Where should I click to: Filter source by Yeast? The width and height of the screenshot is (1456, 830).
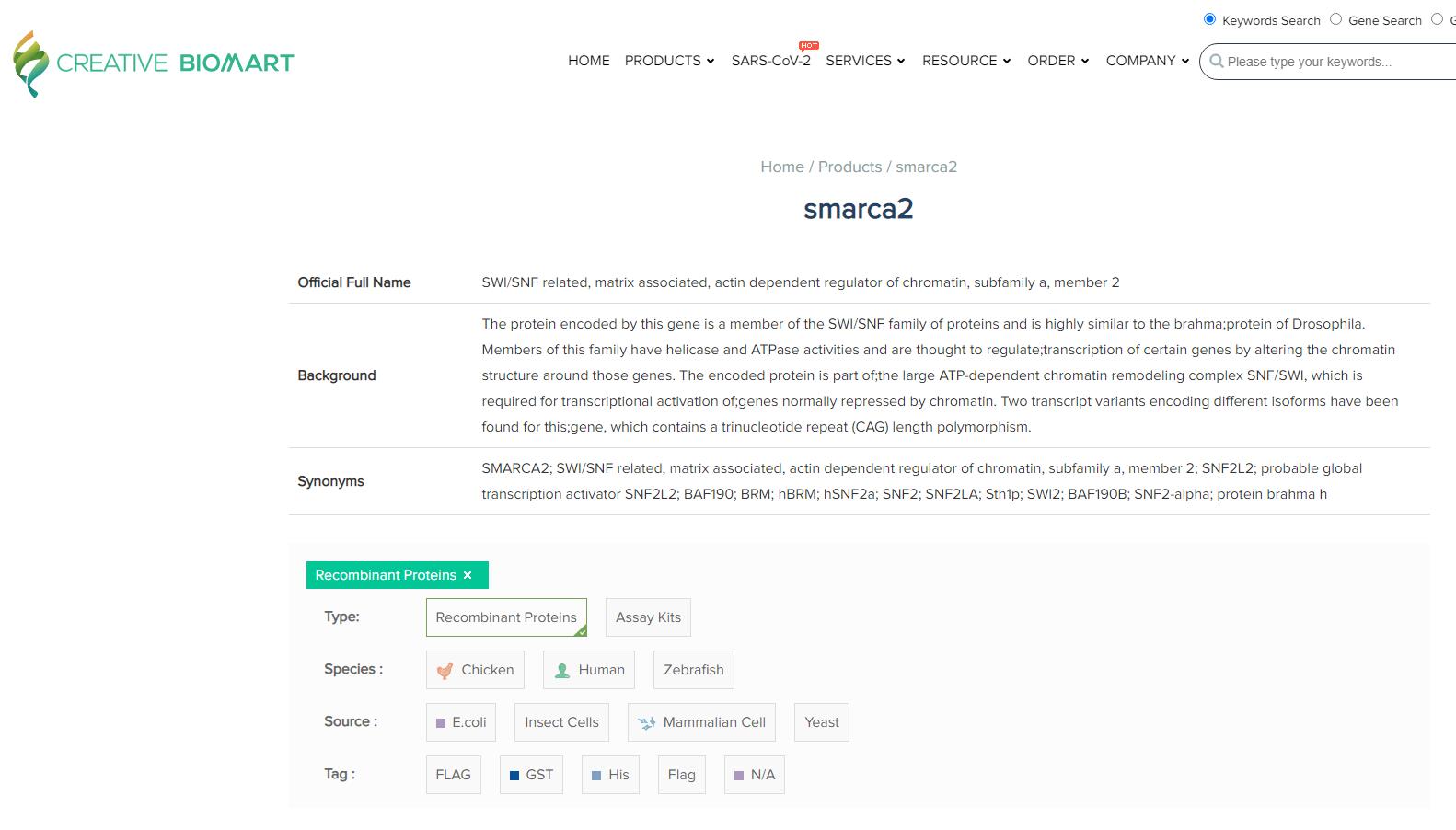[x=822, y=722]
